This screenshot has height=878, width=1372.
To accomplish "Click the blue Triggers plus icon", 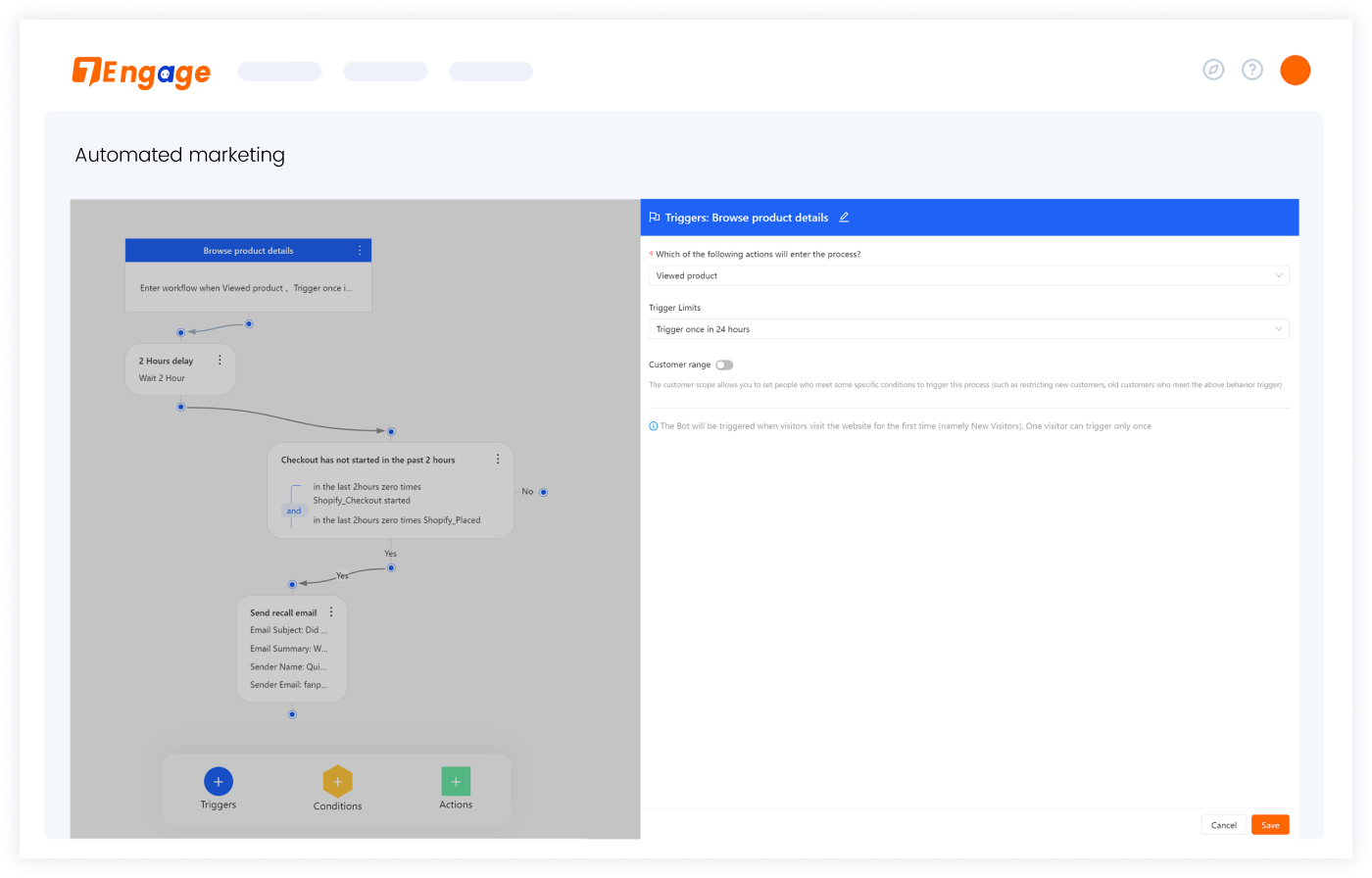I will point(219,781).
